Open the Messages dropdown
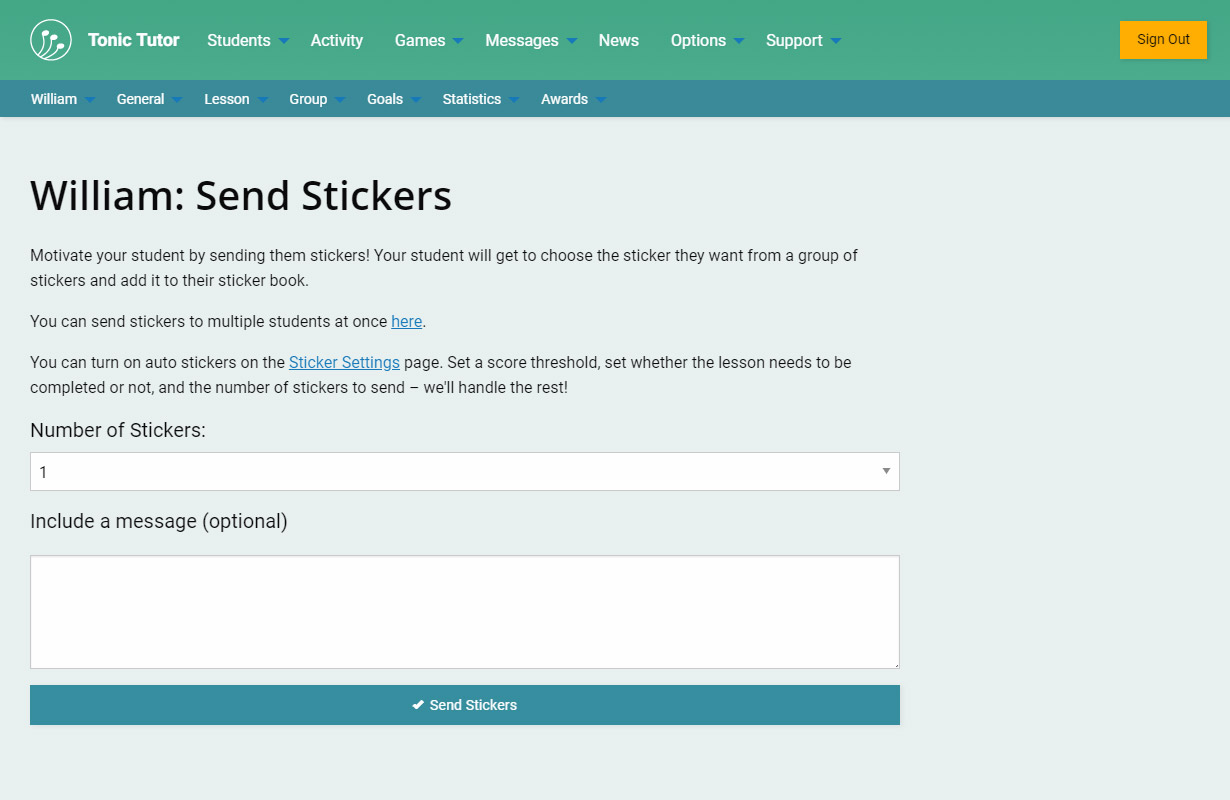 (x=530, y=41)
